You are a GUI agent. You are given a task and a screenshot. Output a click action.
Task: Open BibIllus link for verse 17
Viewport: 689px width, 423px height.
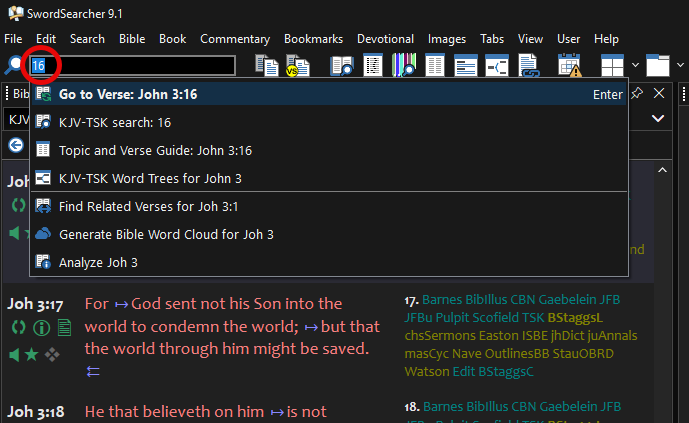pos(486,300)
